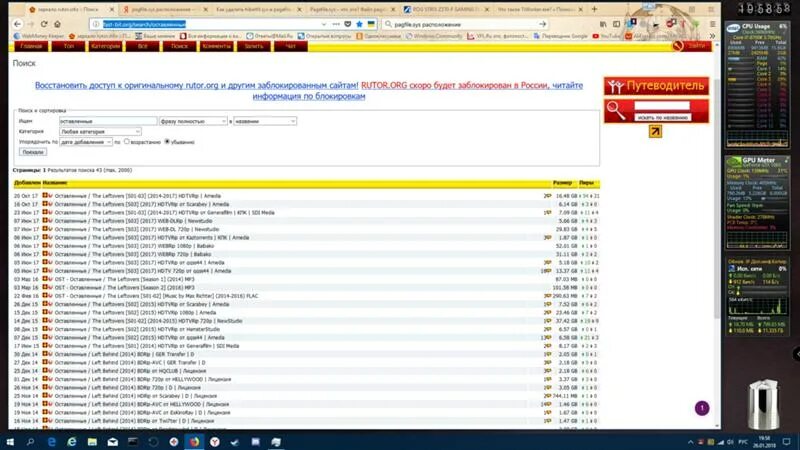Open the 'фразу полностью' match dropdown
This screenshot has height=450, width=800.
pos(193,121)
